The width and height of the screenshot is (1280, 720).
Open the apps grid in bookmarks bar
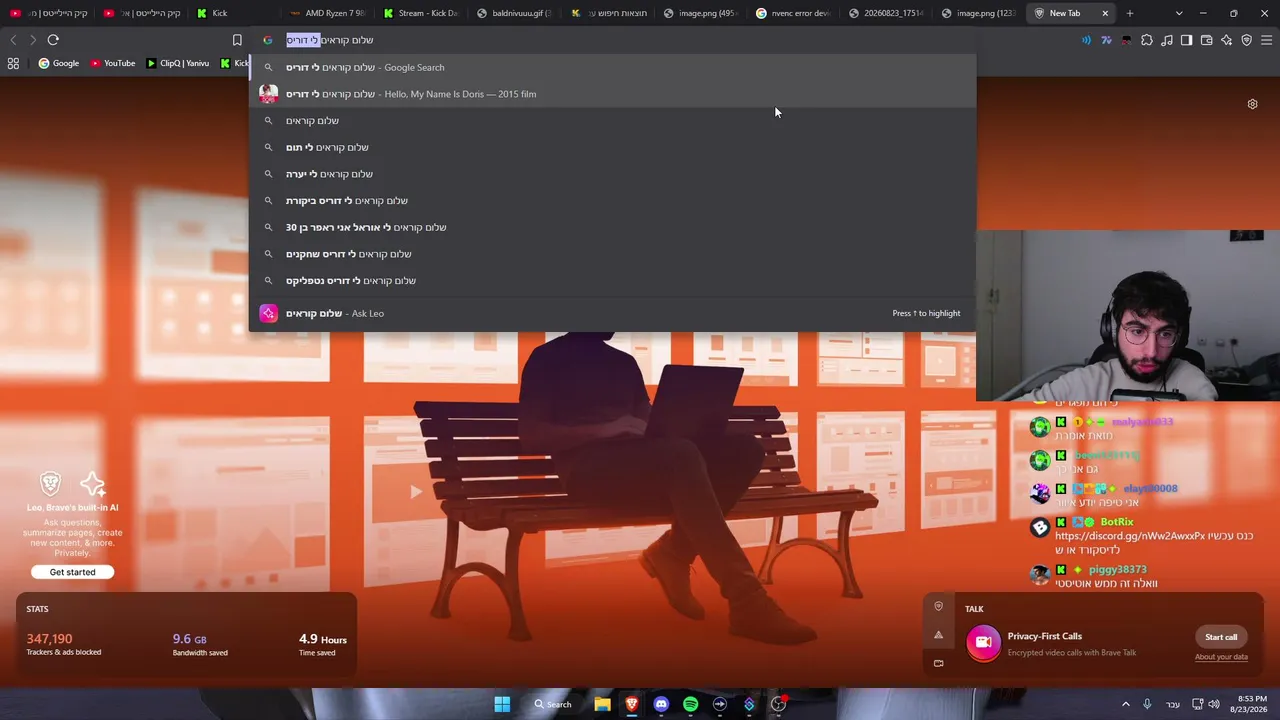[13, 63]
